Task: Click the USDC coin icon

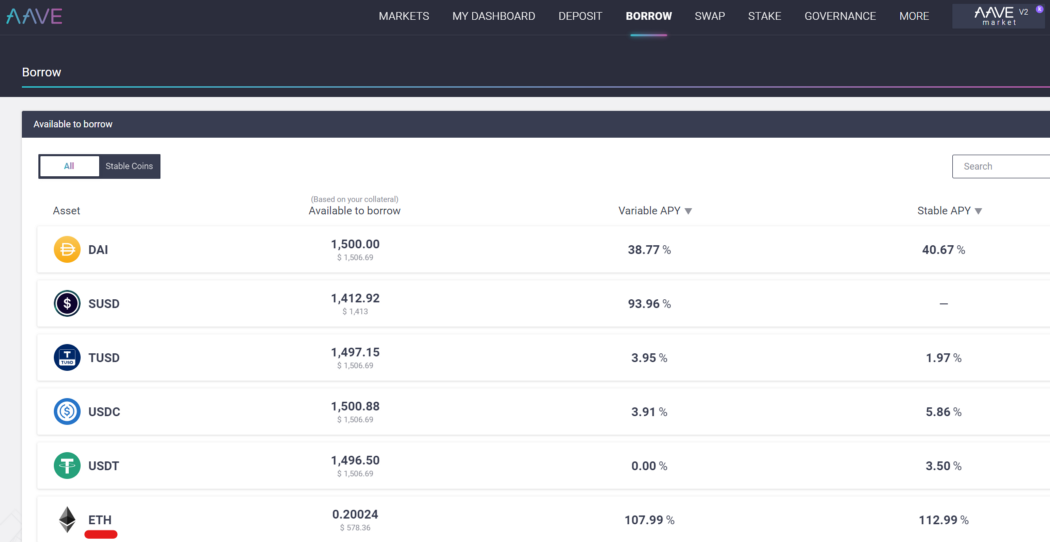Action: (x=67, y=412)
